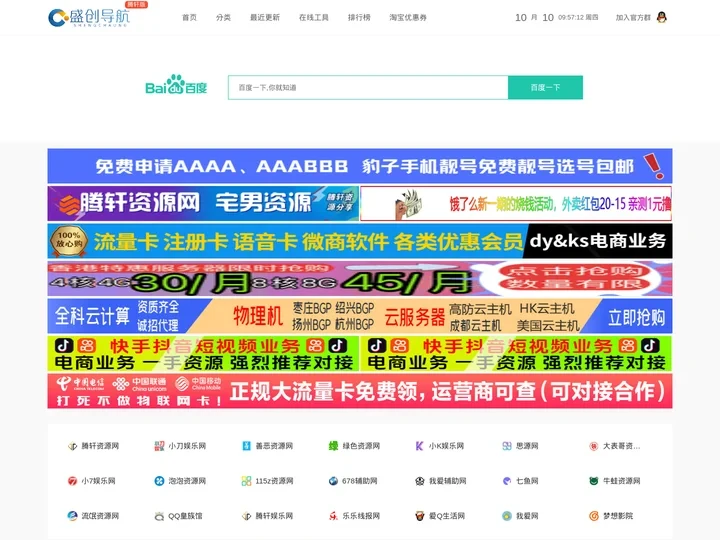This screenshot has height=540, width=720.
Task: Open the 小K娱乐网 purple K icon
Action: 420,446
